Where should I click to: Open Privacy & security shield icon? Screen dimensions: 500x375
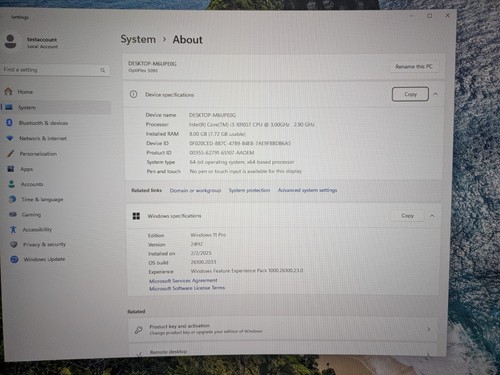click(x=14, y=244)
